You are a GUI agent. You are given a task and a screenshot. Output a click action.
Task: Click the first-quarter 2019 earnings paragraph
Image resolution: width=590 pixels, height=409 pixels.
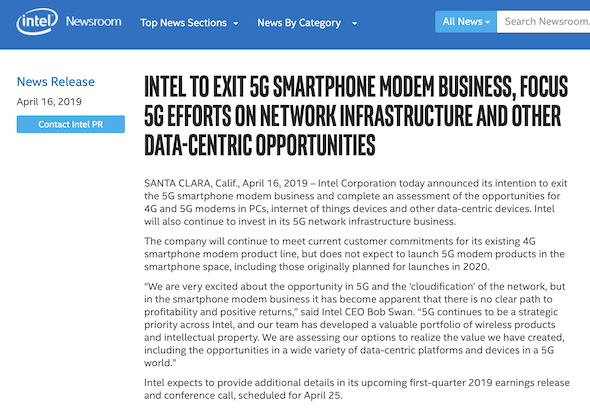tap(357, 389)
